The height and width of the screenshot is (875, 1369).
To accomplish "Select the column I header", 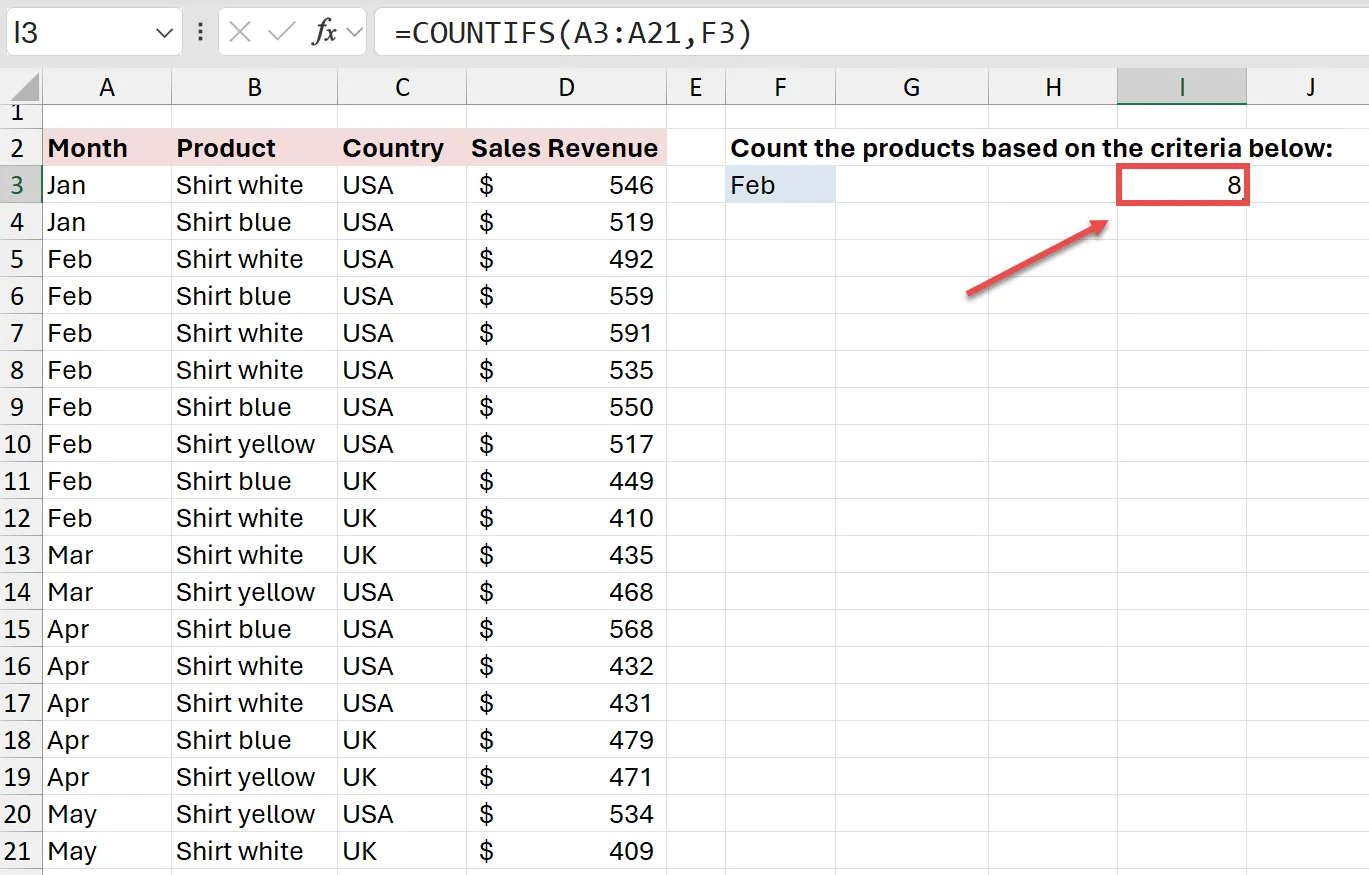I will pyautogui.click(x=1182, y=88).
